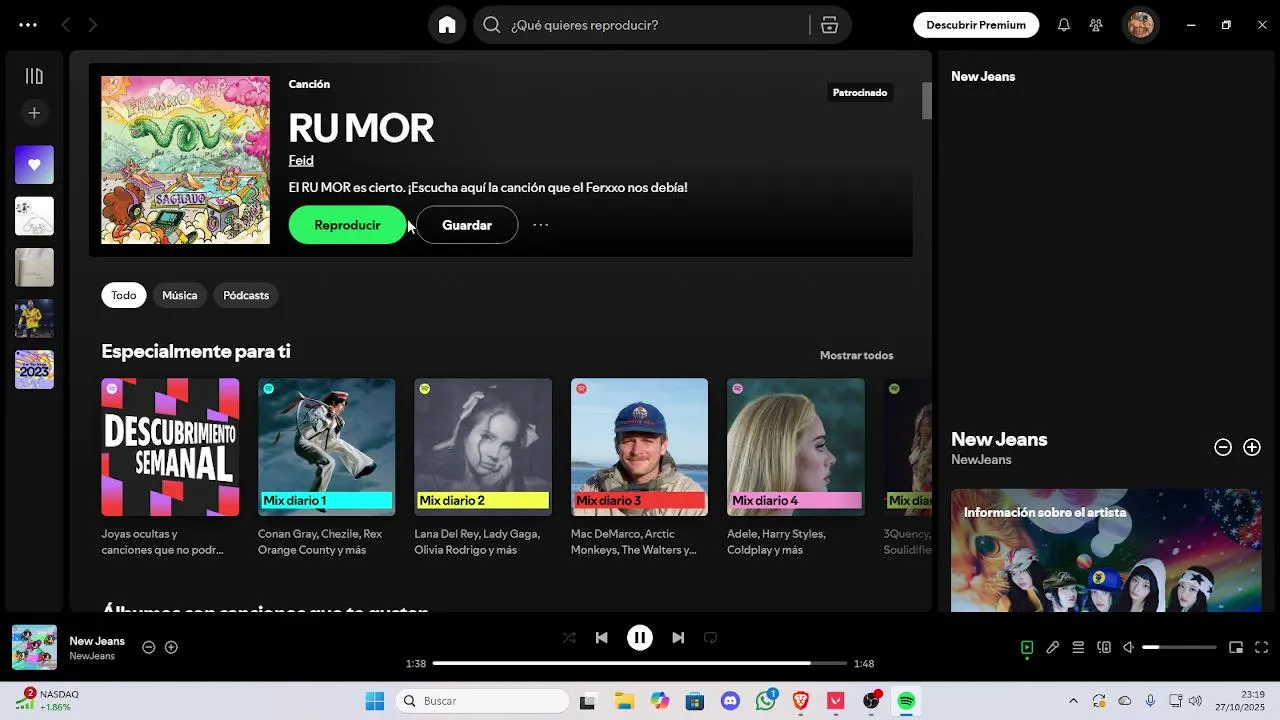The width and height of the screenshot is (1280, 720).
Task: Click New Jeans title in right panel
Action: (x=999, y=439)
